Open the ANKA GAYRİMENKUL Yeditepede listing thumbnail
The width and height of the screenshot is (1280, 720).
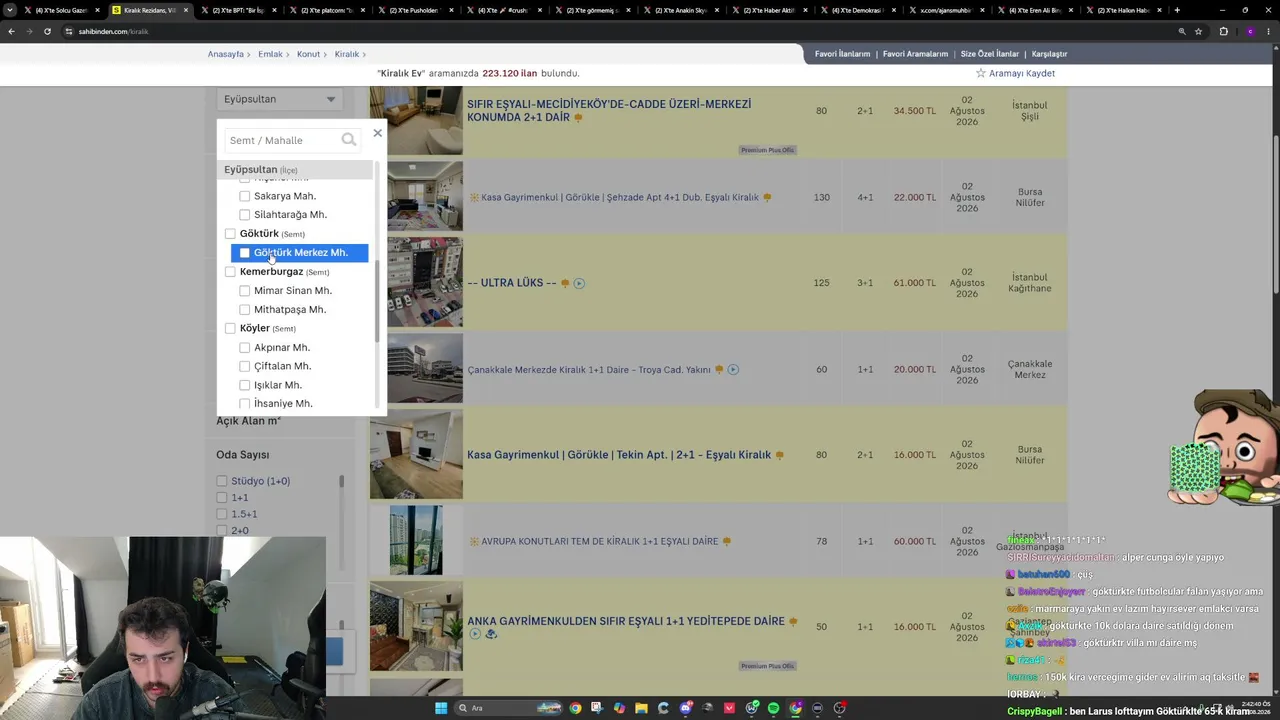416,626
